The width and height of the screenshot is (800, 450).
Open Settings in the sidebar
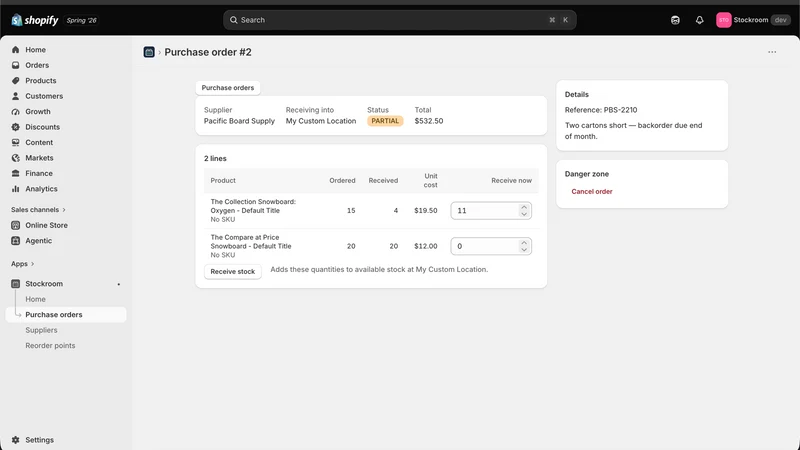(x=66, y=440)
